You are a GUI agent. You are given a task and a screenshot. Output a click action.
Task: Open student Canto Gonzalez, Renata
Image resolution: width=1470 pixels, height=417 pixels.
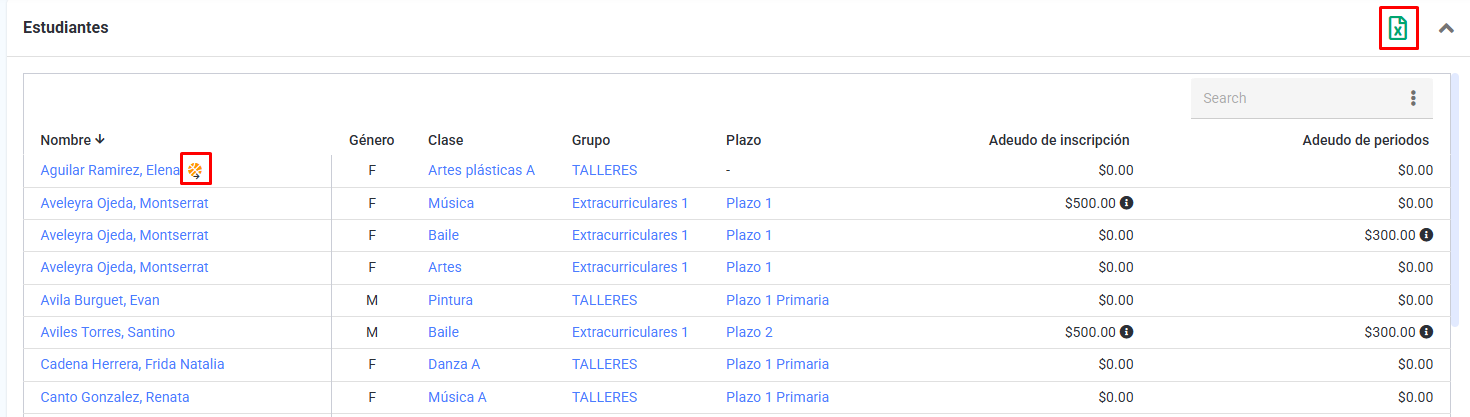pos(114,397)
